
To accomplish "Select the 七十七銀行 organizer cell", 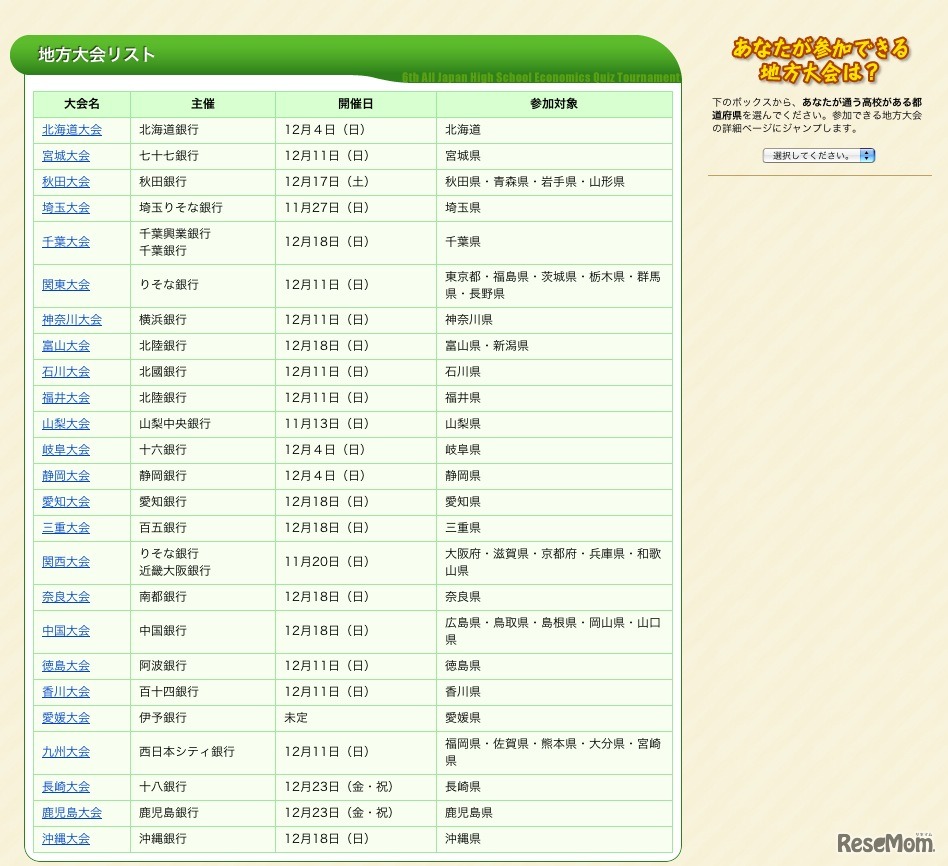I will click(203, 156).
